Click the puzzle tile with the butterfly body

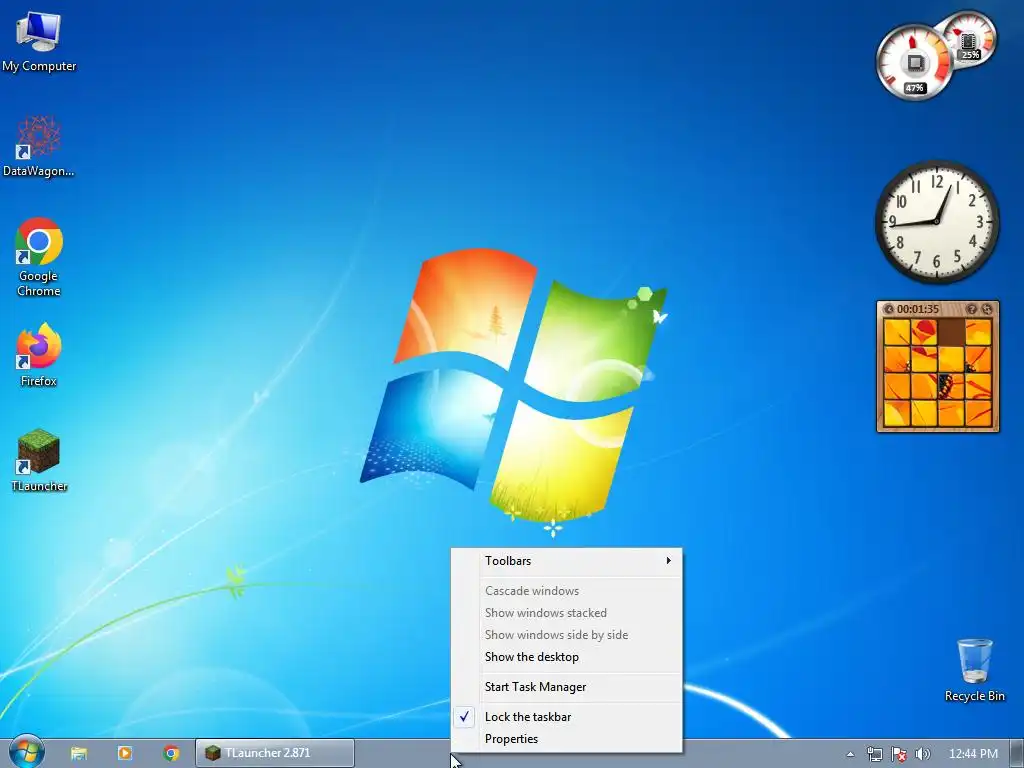pyautogui.click(x=951, y=386)
